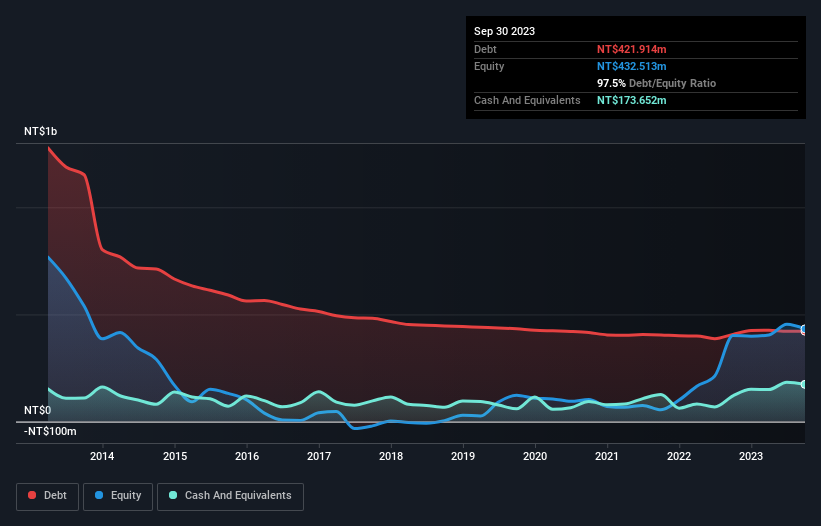Select the Equity end-point marker on chart
This screenshot has height=526, width=821.
click(804, 329)
